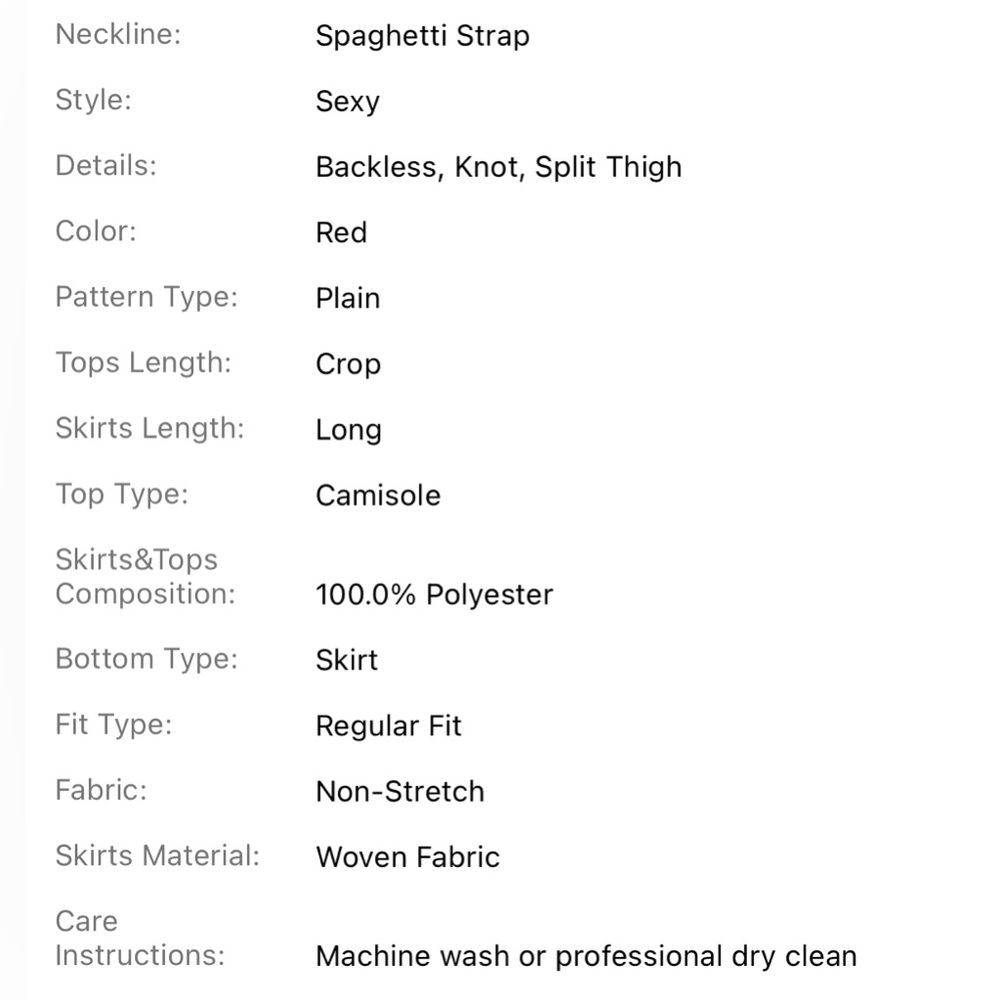Click the "Pattern Type:" label
Screen dimensions: 1000x1000
[147, 297]
